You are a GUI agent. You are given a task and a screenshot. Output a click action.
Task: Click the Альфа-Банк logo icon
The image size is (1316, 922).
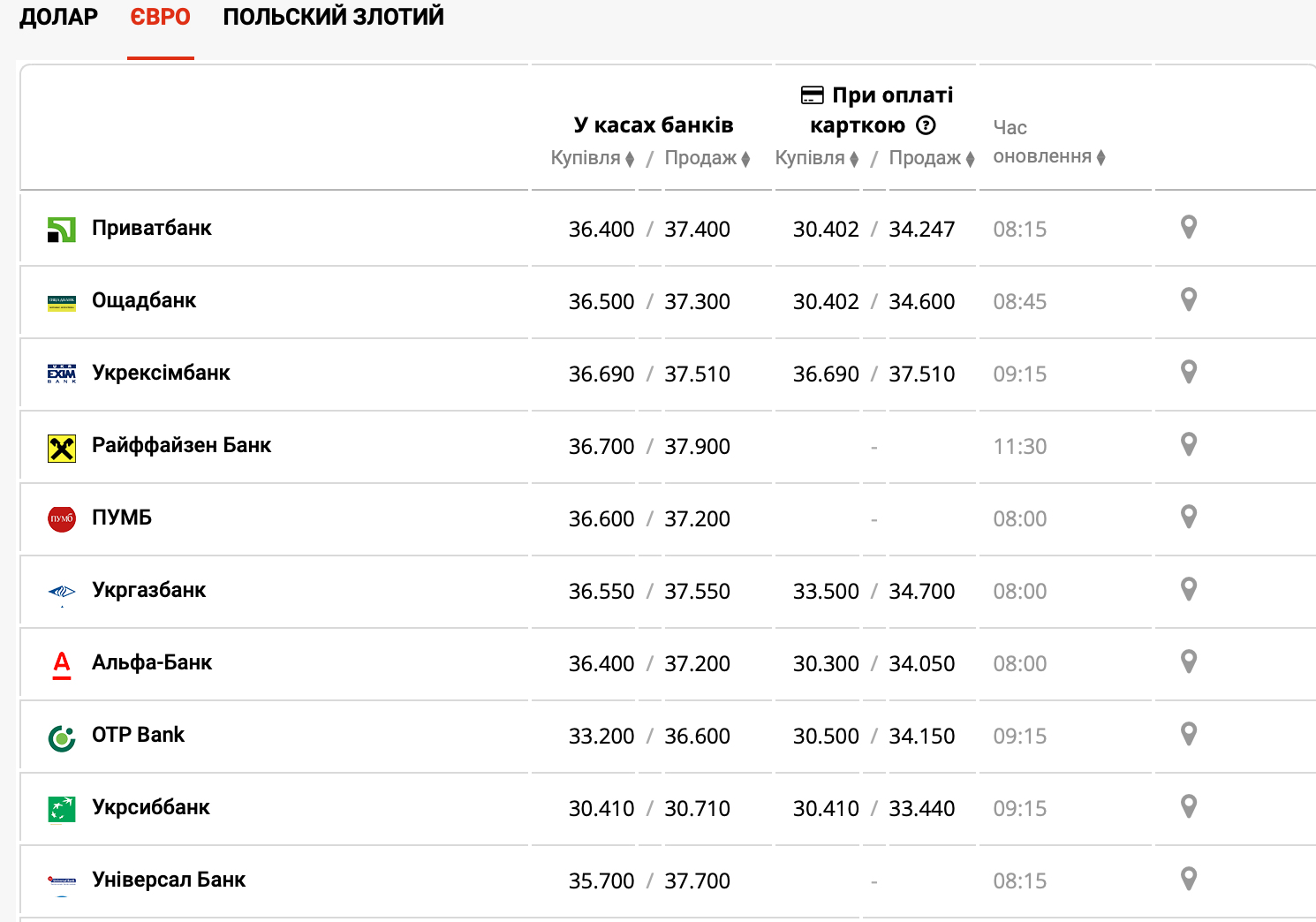click(62, 663)
